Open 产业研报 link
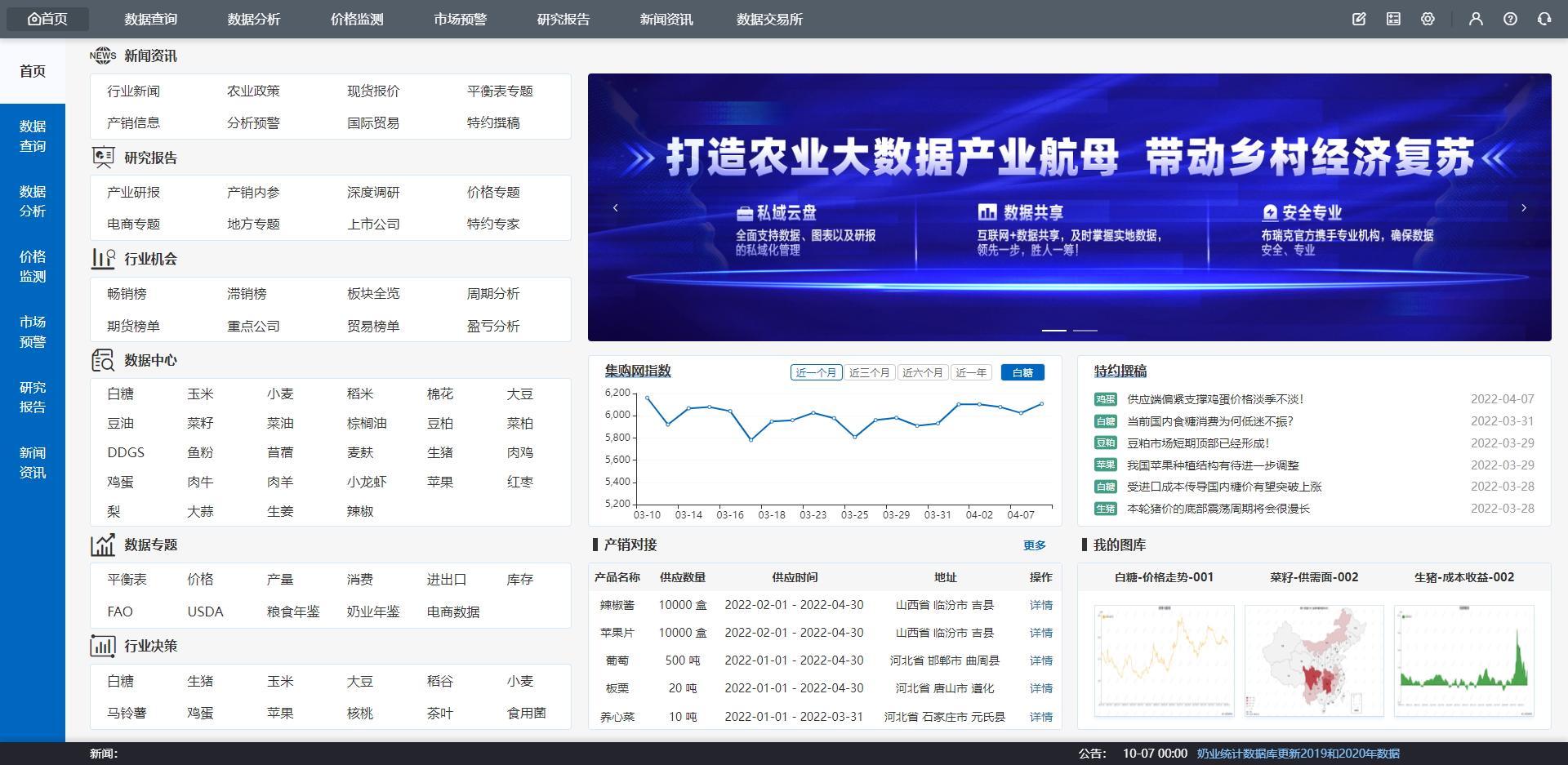This screenshot has width=1568, height=765. point(133,192)
